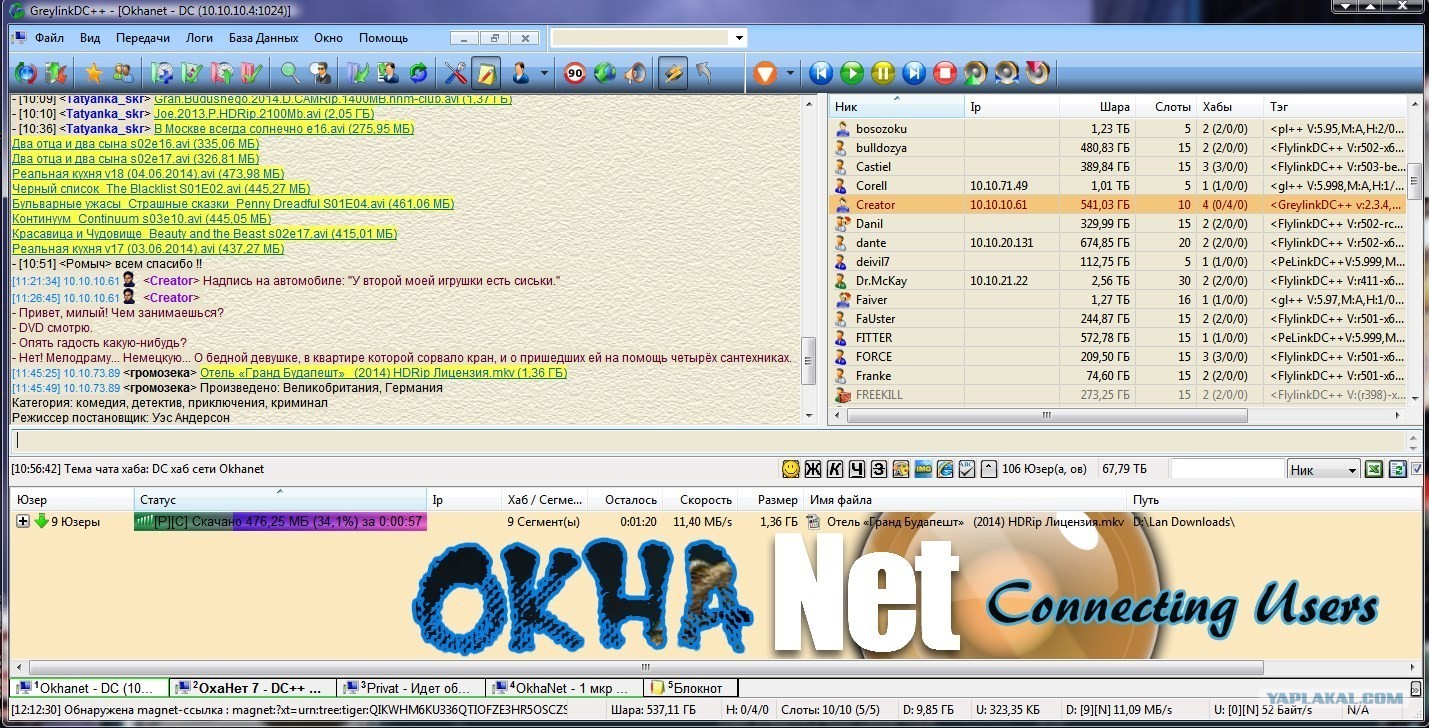The image size is (1429, 728).
Task: Click the megaphone icon in the toolbar
Action: 635,73
